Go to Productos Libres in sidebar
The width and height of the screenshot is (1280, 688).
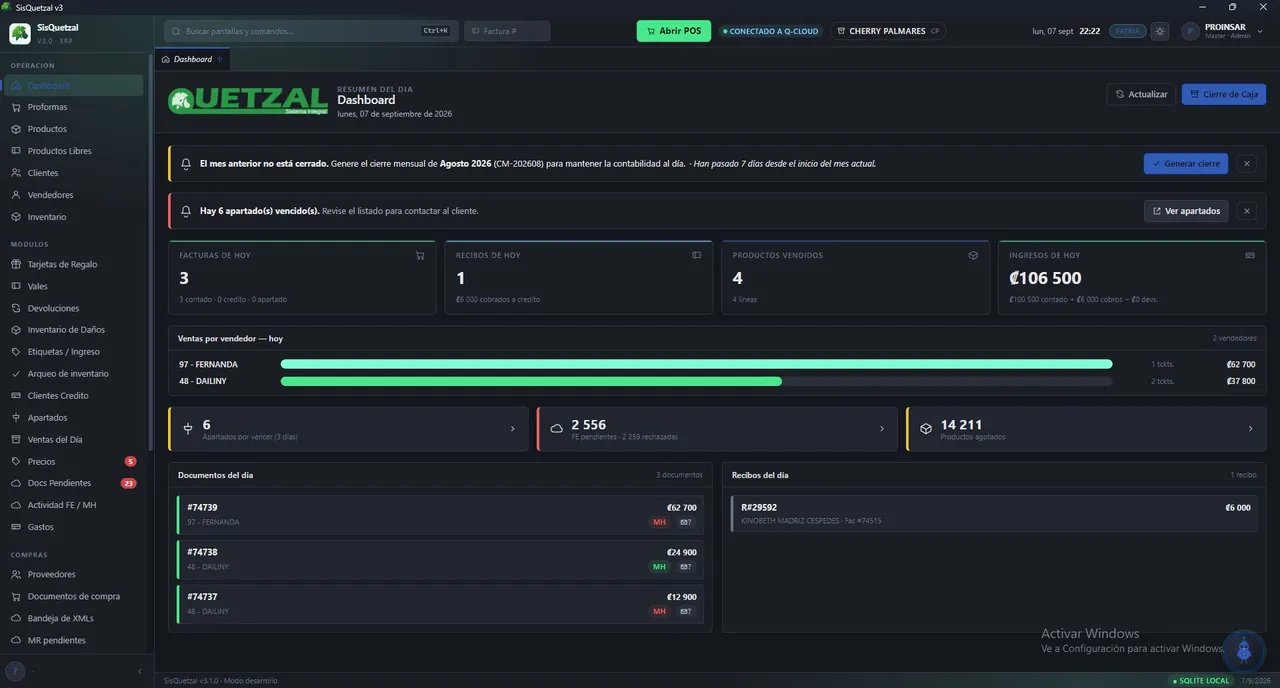74,151
